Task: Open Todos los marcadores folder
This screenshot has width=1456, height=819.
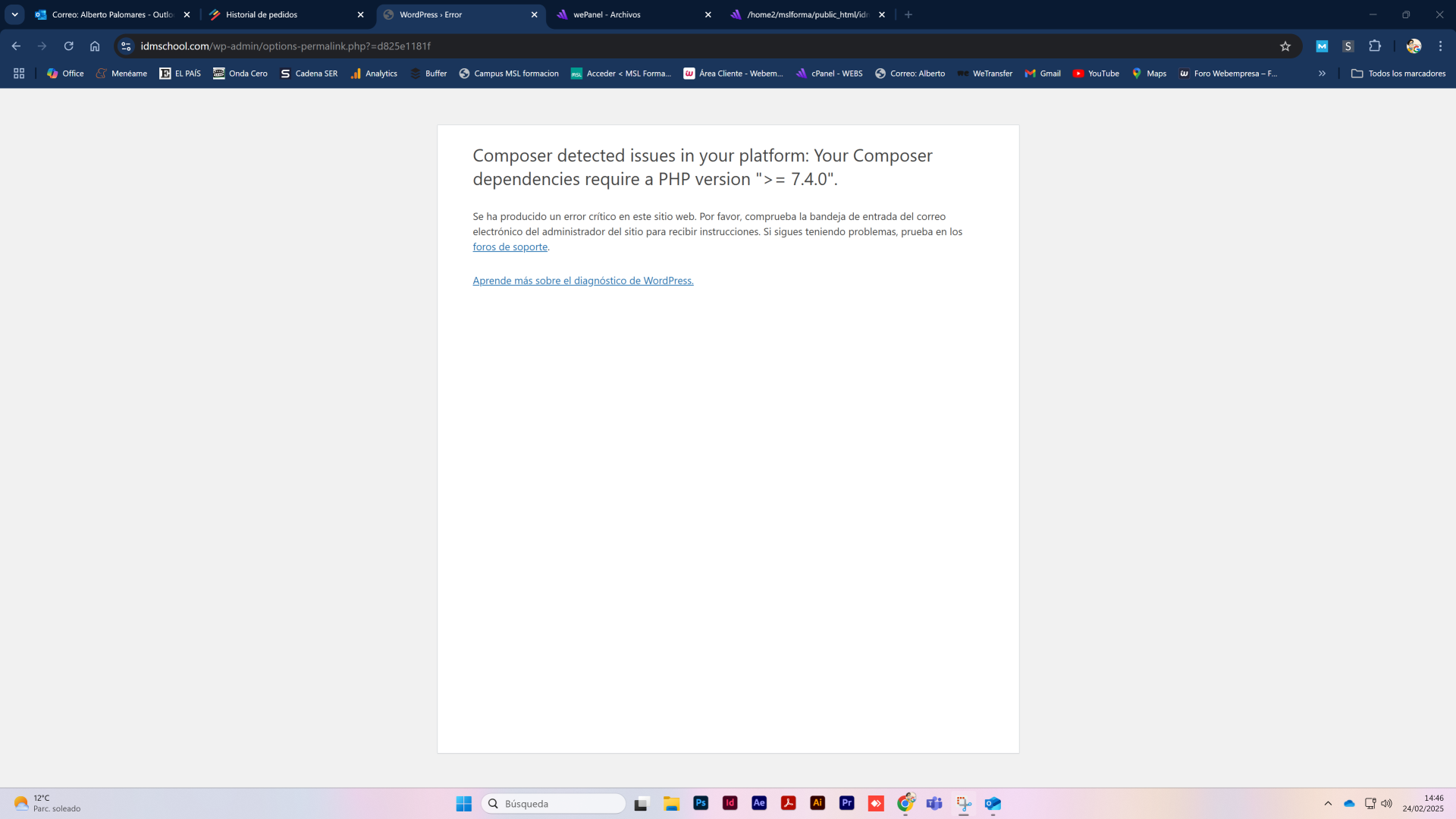Action: click(x=1398, y=74)
